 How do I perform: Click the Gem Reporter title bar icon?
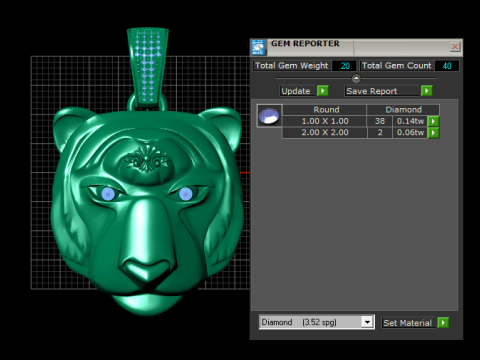coord(258,47)
